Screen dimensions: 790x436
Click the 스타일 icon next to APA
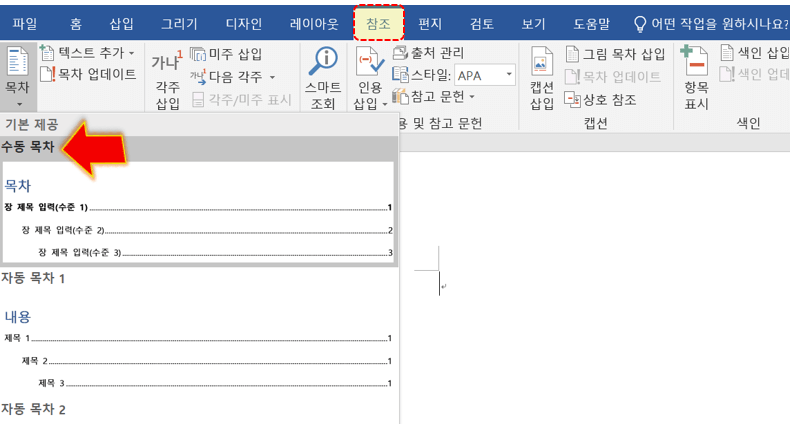400,75
